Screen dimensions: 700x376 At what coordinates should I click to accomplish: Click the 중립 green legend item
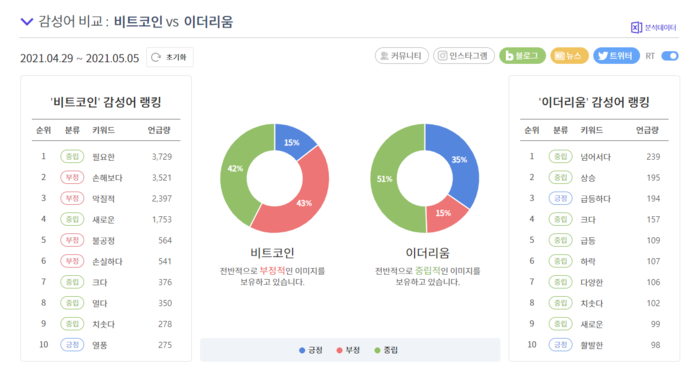point(386,350)
